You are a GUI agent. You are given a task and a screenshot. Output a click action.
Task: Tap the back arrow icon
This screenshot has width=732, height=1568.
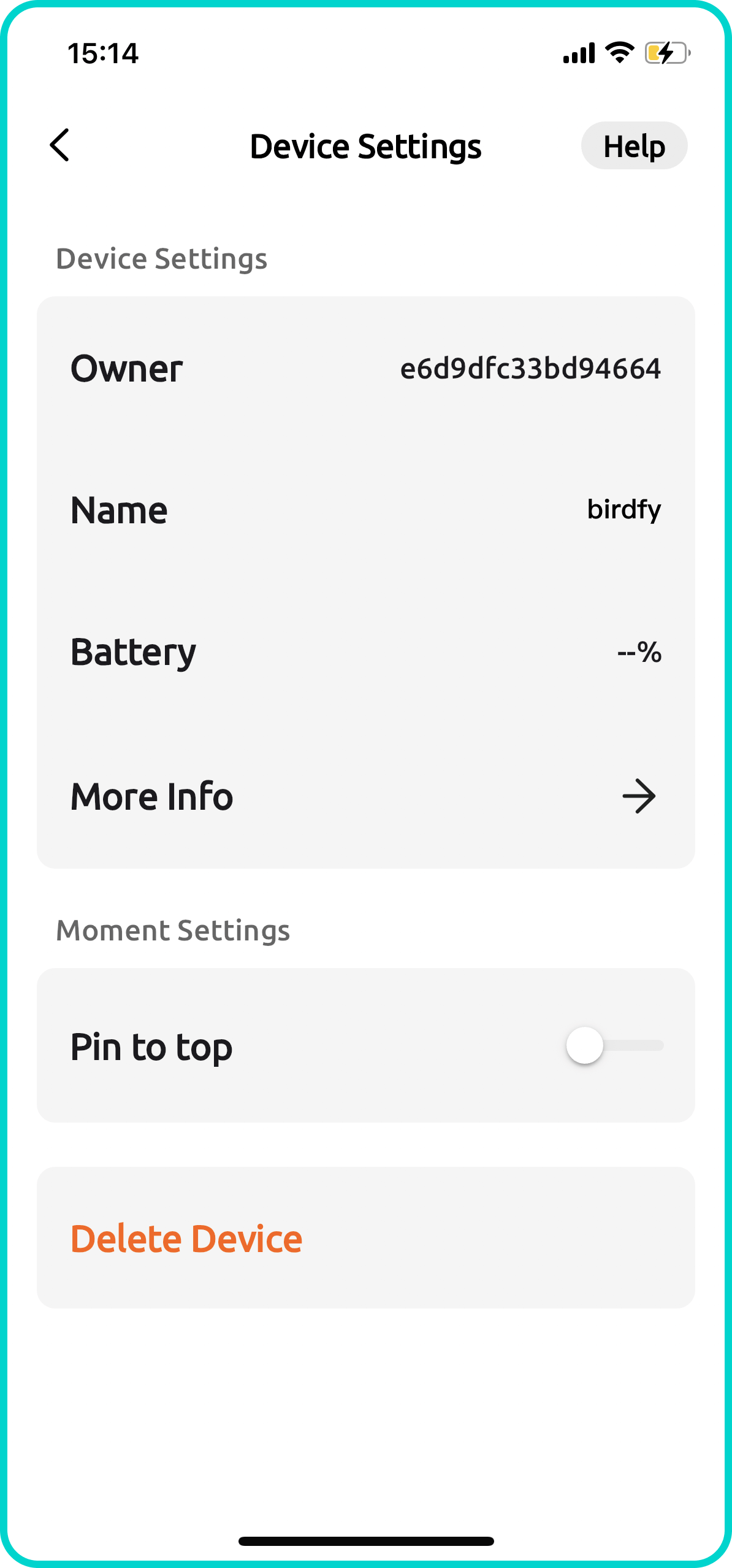[x=59, y=145]
